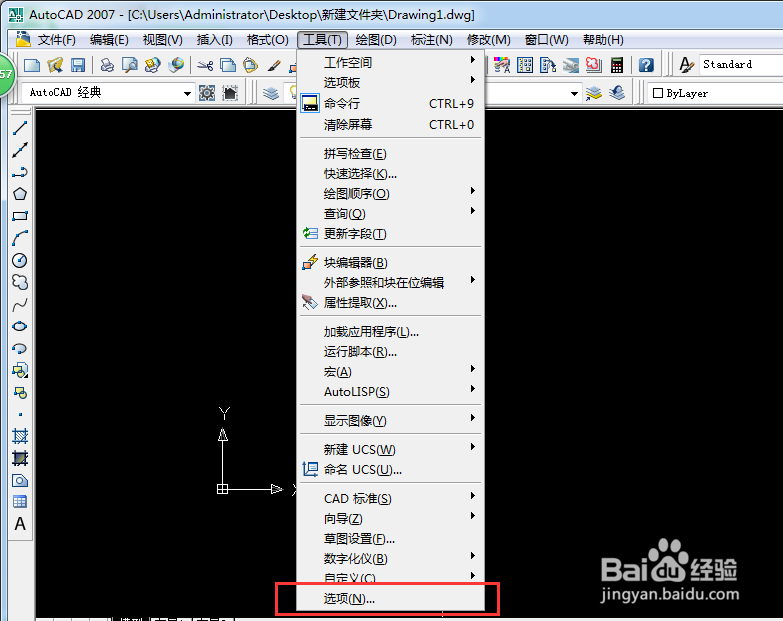The width and height of the screenshot is (783, 621).
Task: Expand the 绘图顺序(O) submenu
Action: point(390,194)
